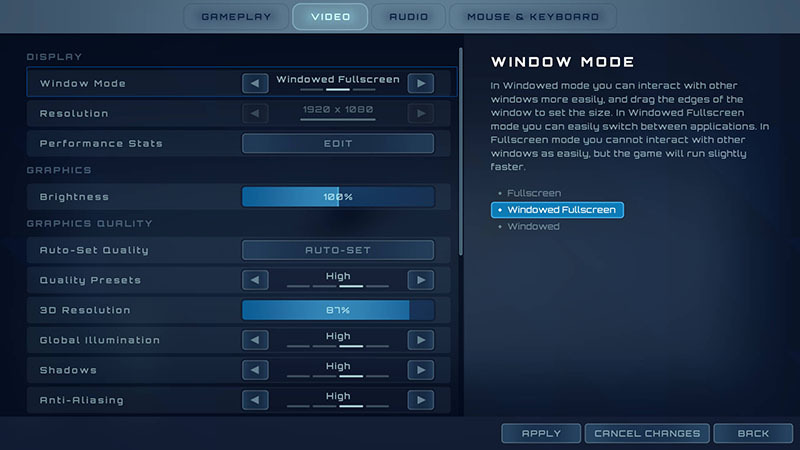Raise Shadows quality with right arrow
The image size is (800, 450).
(x=421, y=371)
